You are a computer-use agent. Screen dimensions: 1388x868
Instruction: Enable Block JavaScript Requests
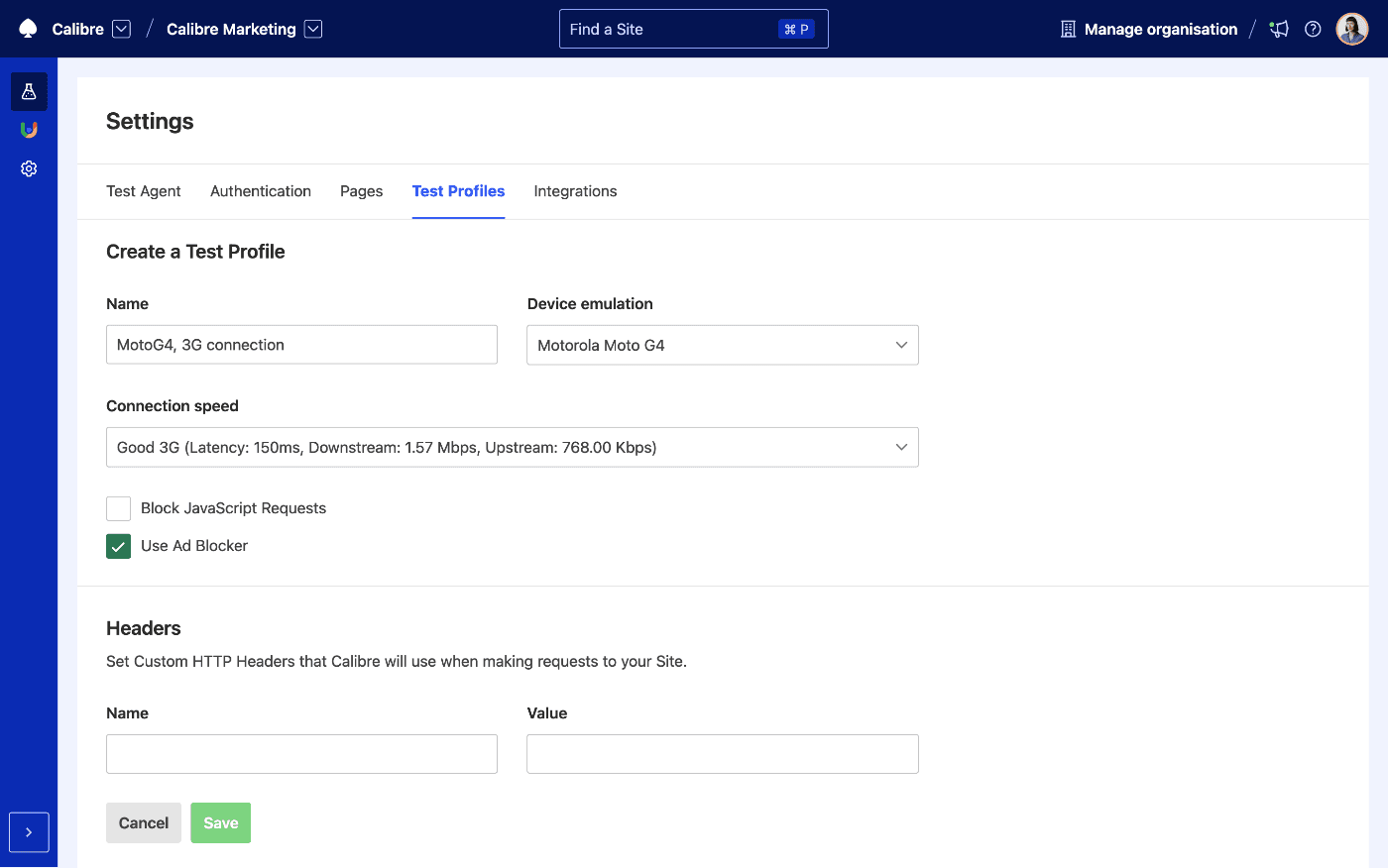118,508
